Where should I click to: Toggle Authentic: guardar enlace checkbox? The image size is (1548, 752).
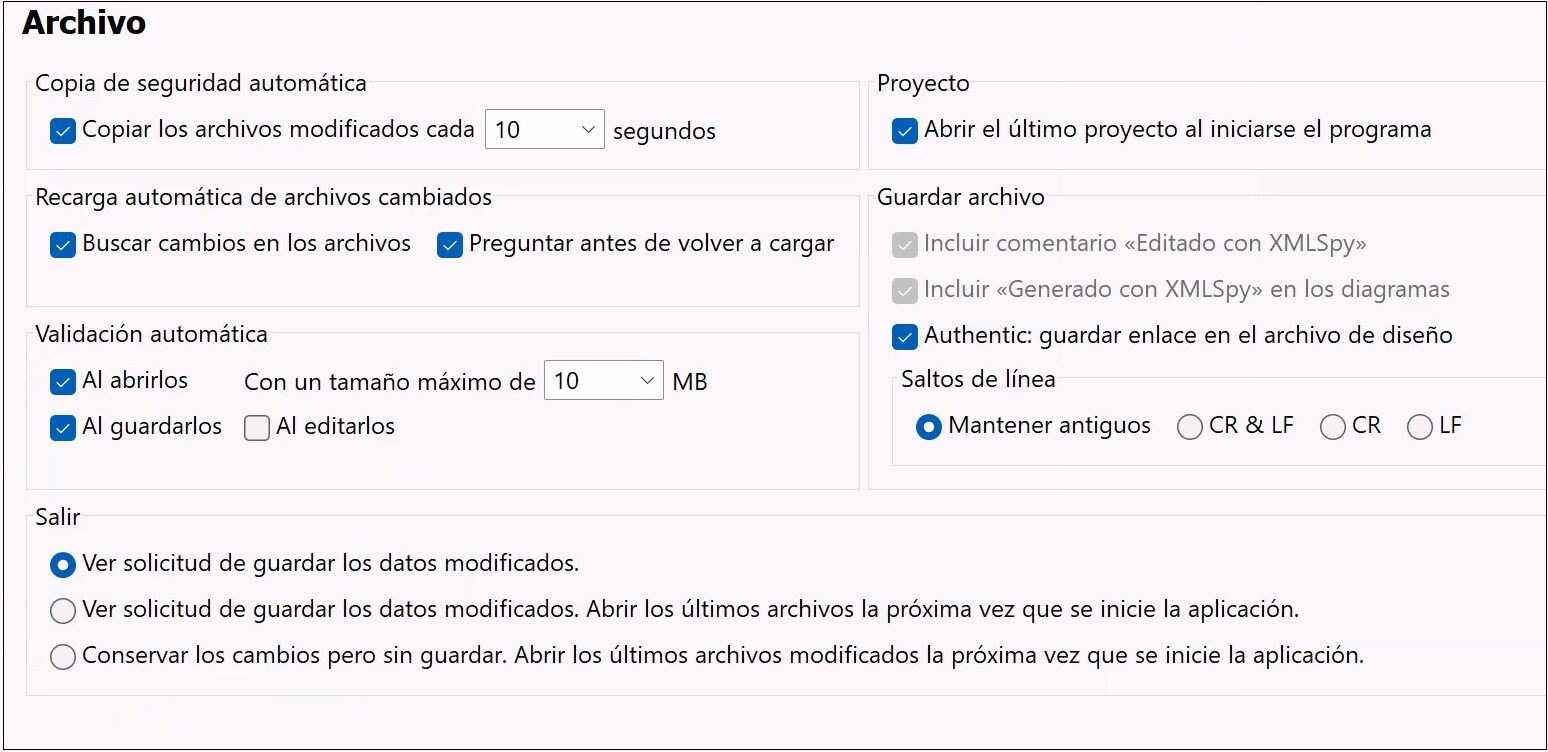pyautogui.click(x=905, y=337)
